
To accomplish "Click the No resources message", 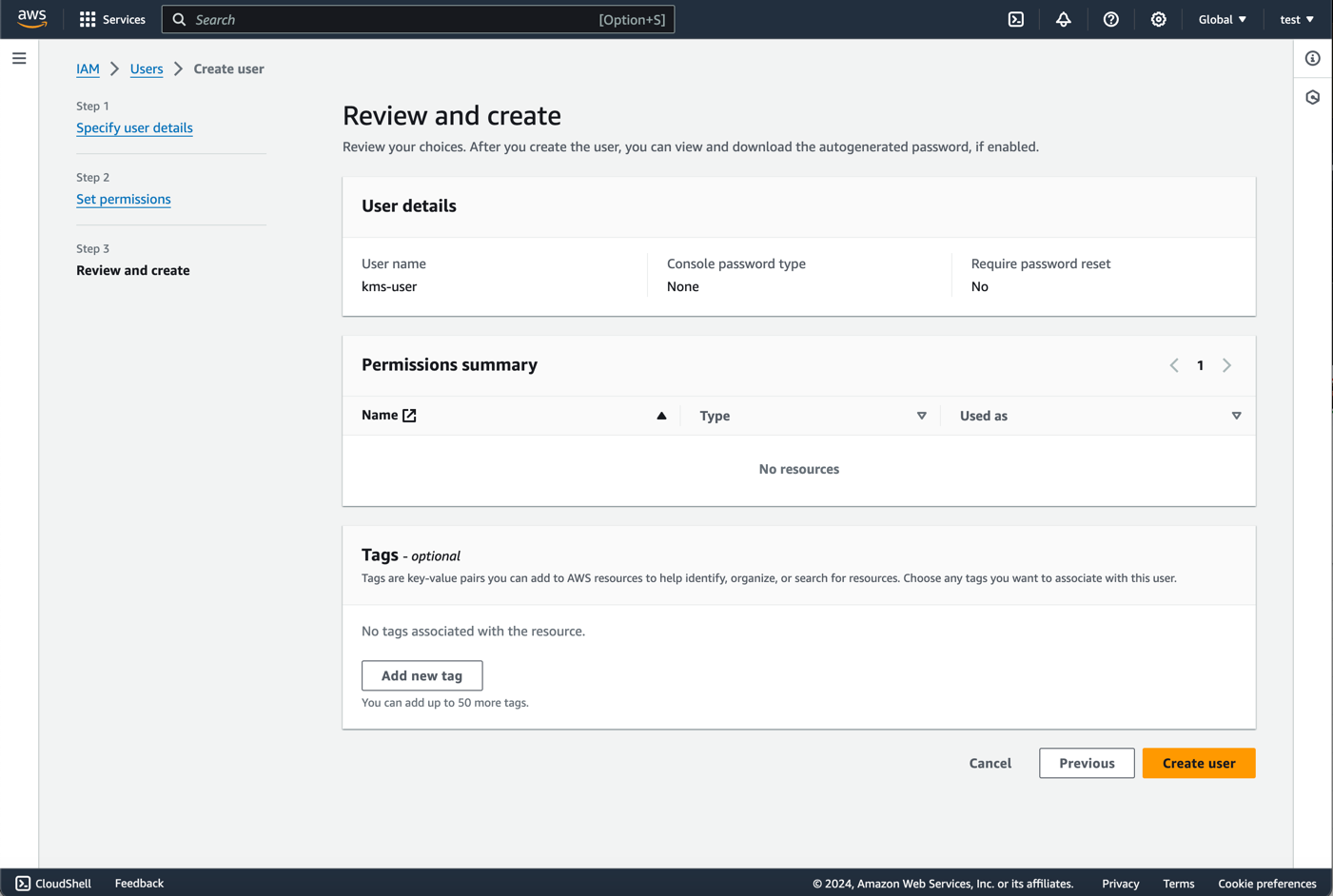I will click(799, 469).
